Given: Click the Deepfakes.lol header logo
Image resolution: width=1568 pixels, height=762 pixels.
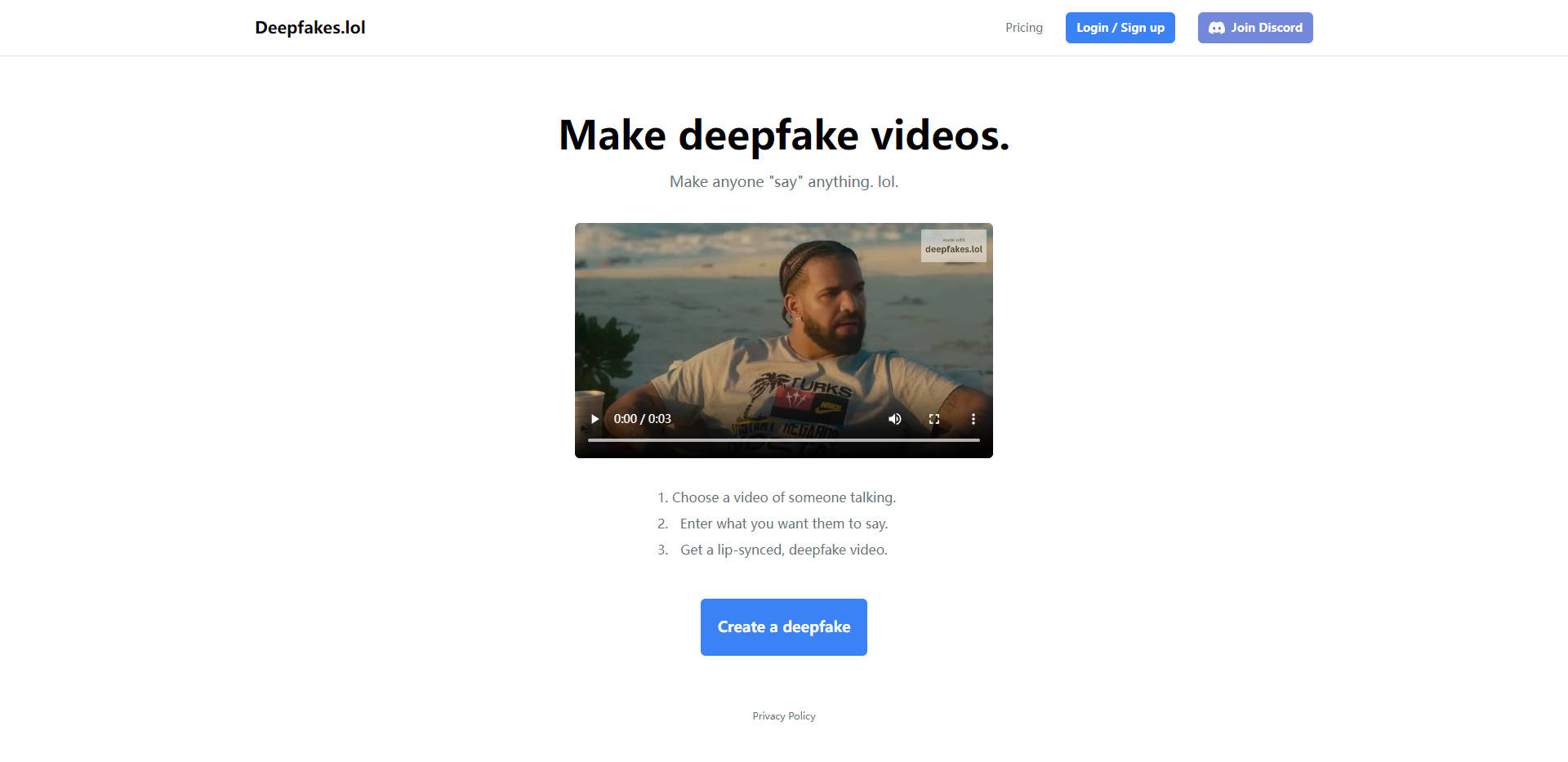Looking at the screenshot, I should (310, 27).
